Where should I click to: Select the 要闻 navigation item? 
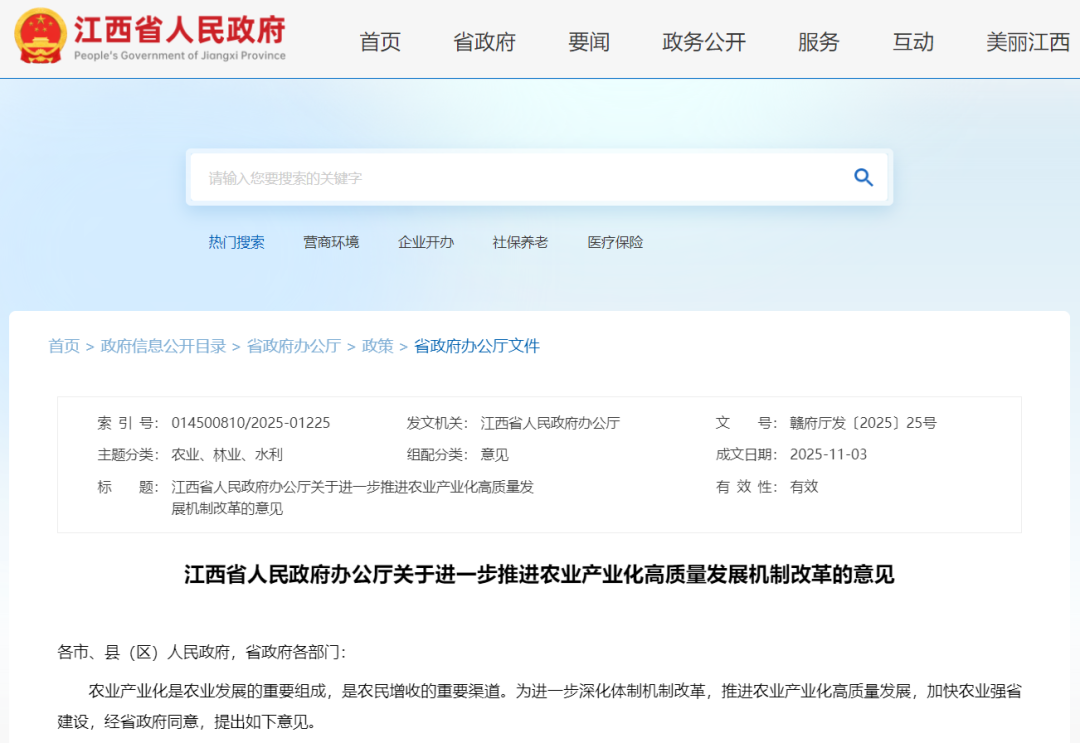588,43
